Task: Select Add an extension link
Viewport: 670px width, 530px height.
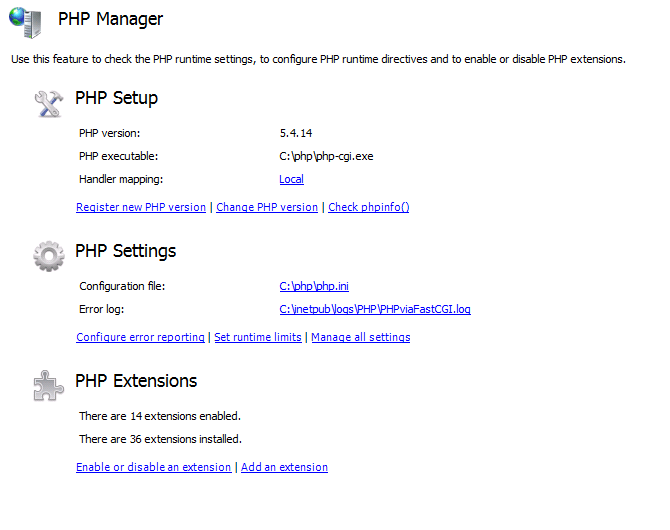Action: pos(285,467)
